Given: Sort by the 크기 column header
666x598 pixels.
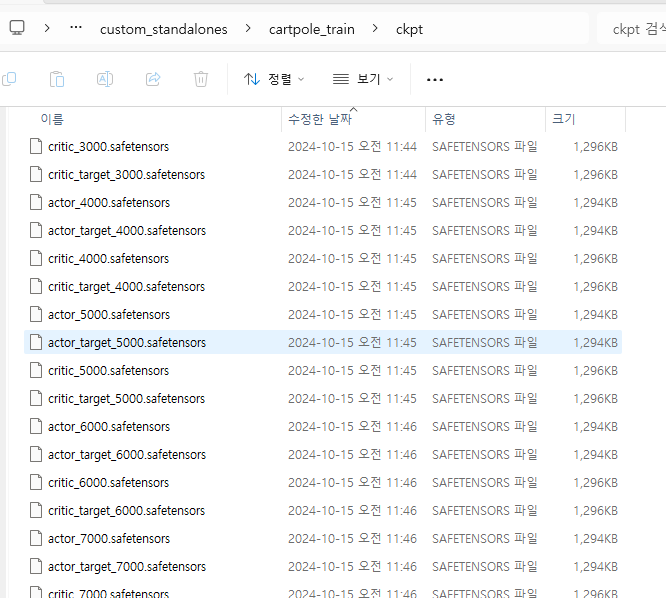Looking at the screenshot, I should tap(564, 119).
